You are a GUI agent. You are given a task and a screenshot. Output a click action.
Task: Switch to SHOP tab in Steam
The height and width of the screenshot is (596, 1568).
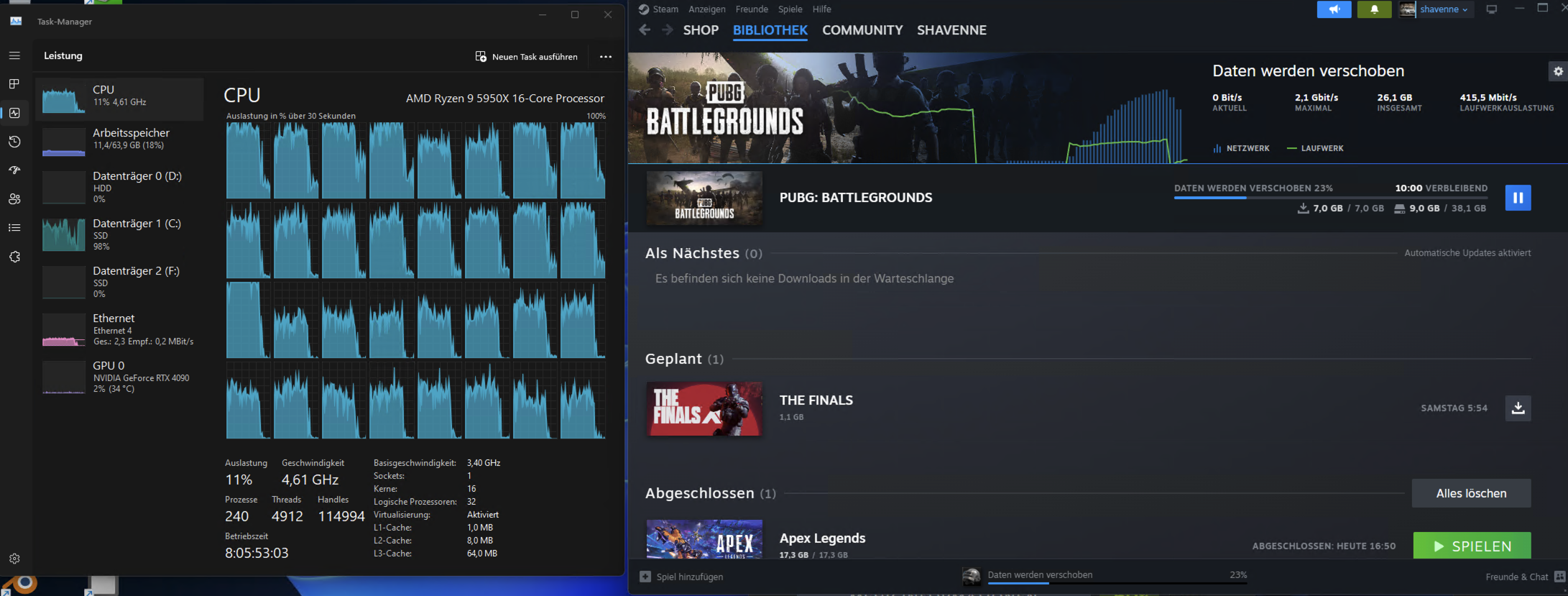701,30
